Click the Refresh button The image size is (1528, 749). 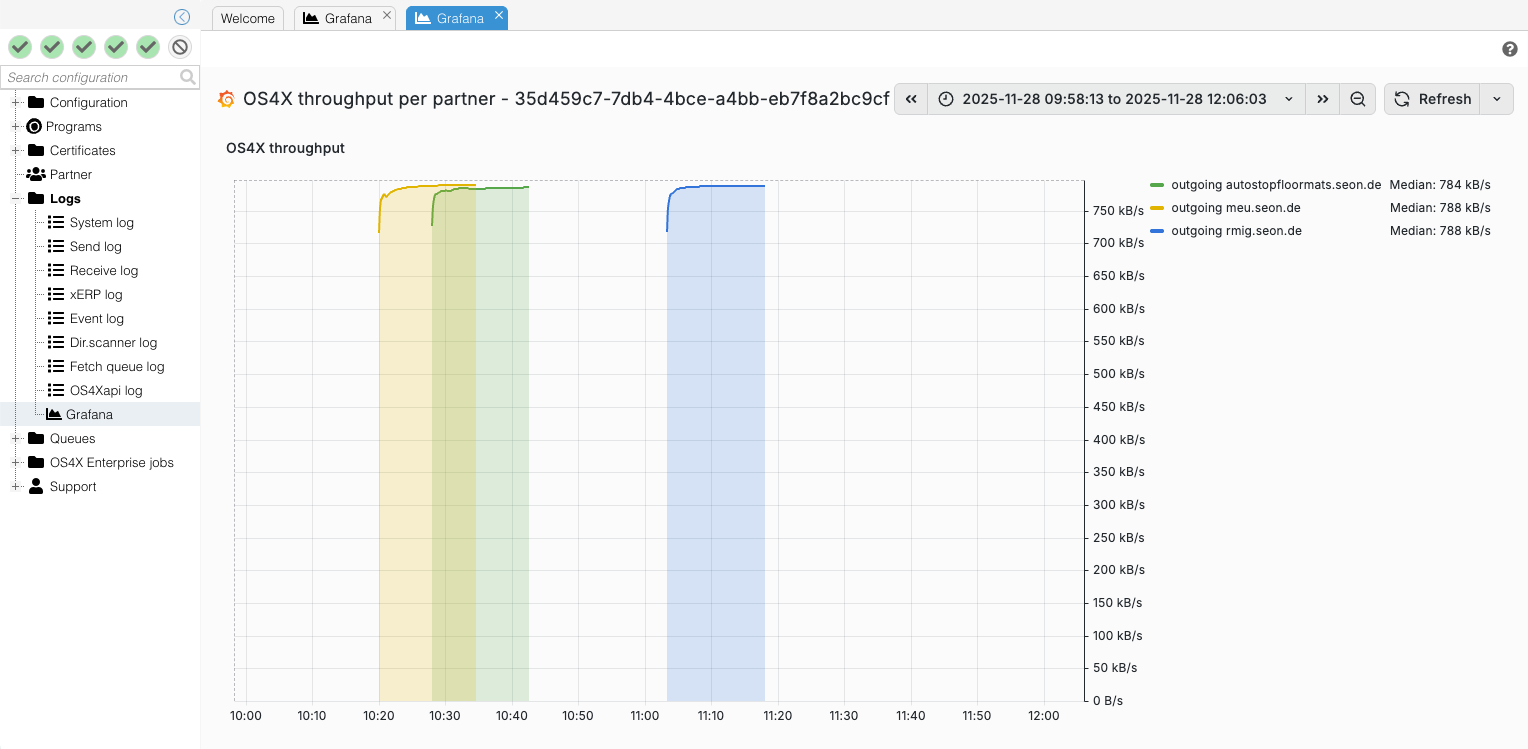click(x=1433, y=99)
